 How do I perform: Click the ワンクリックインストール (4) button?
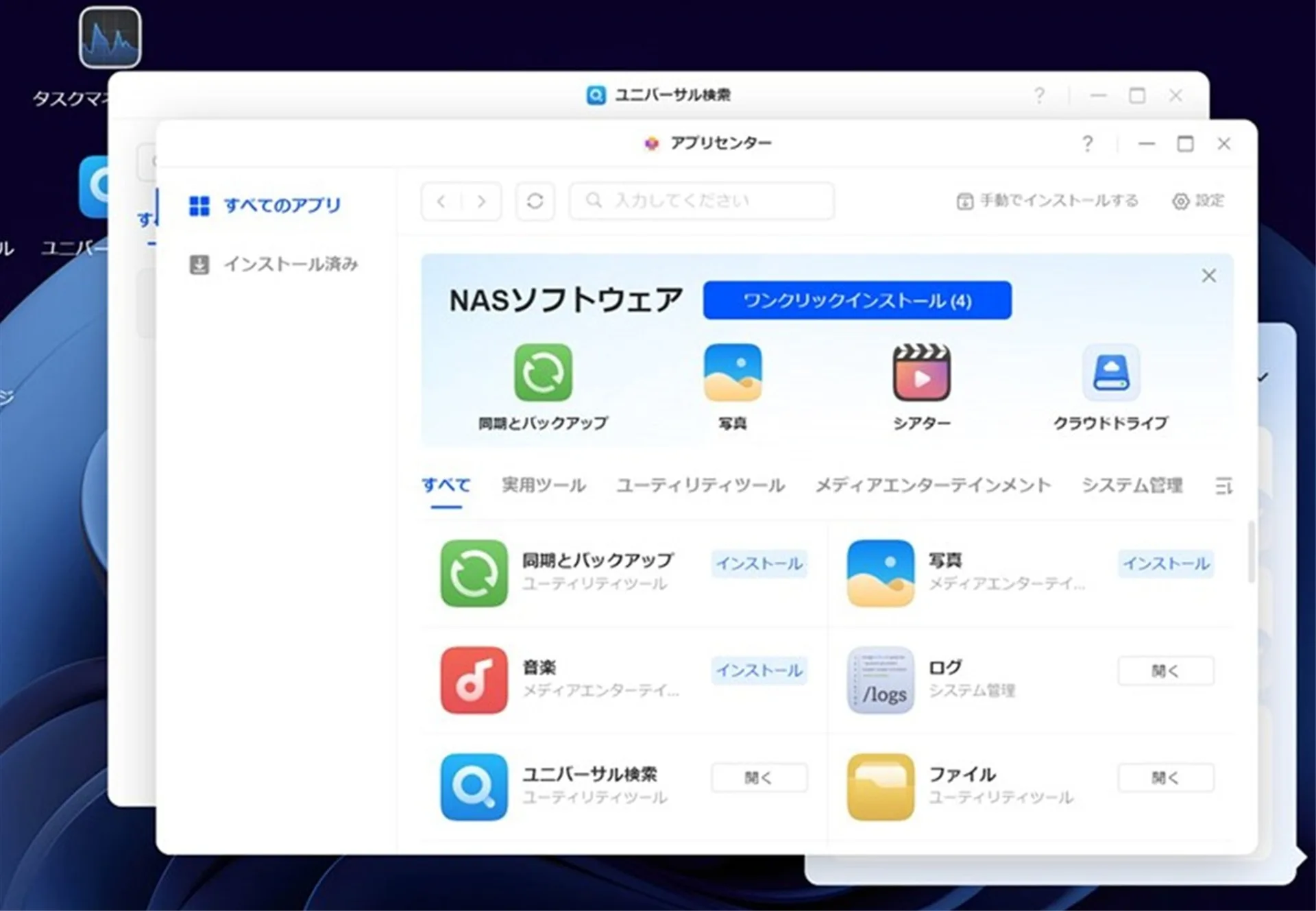click(x=857, y=300)
